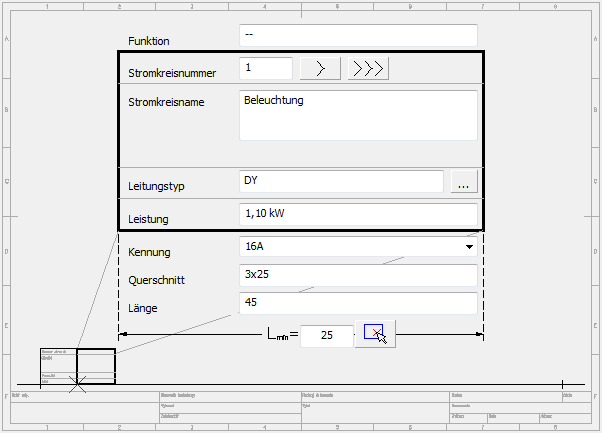Focus the Stromkreisnummer field with value 1

coord(266,68)
